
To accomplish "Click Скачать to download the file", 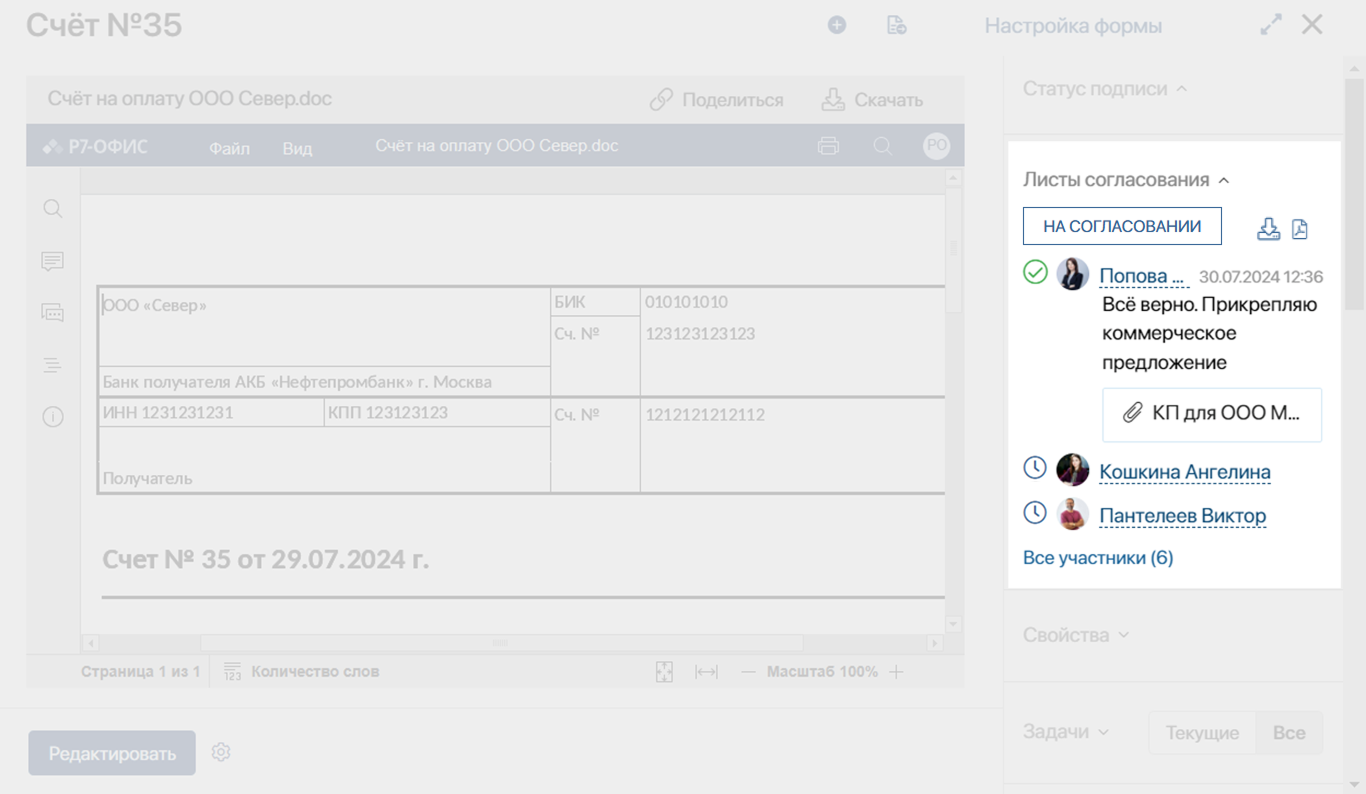I will pyautogui.click(x=872, y=100).
